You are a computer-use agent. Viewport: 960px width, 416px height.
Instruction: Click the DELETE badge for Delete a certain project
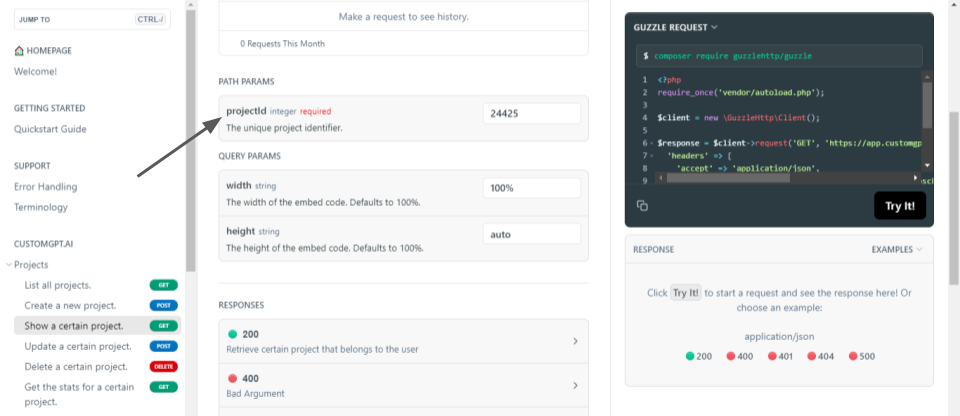click(164, 366)
